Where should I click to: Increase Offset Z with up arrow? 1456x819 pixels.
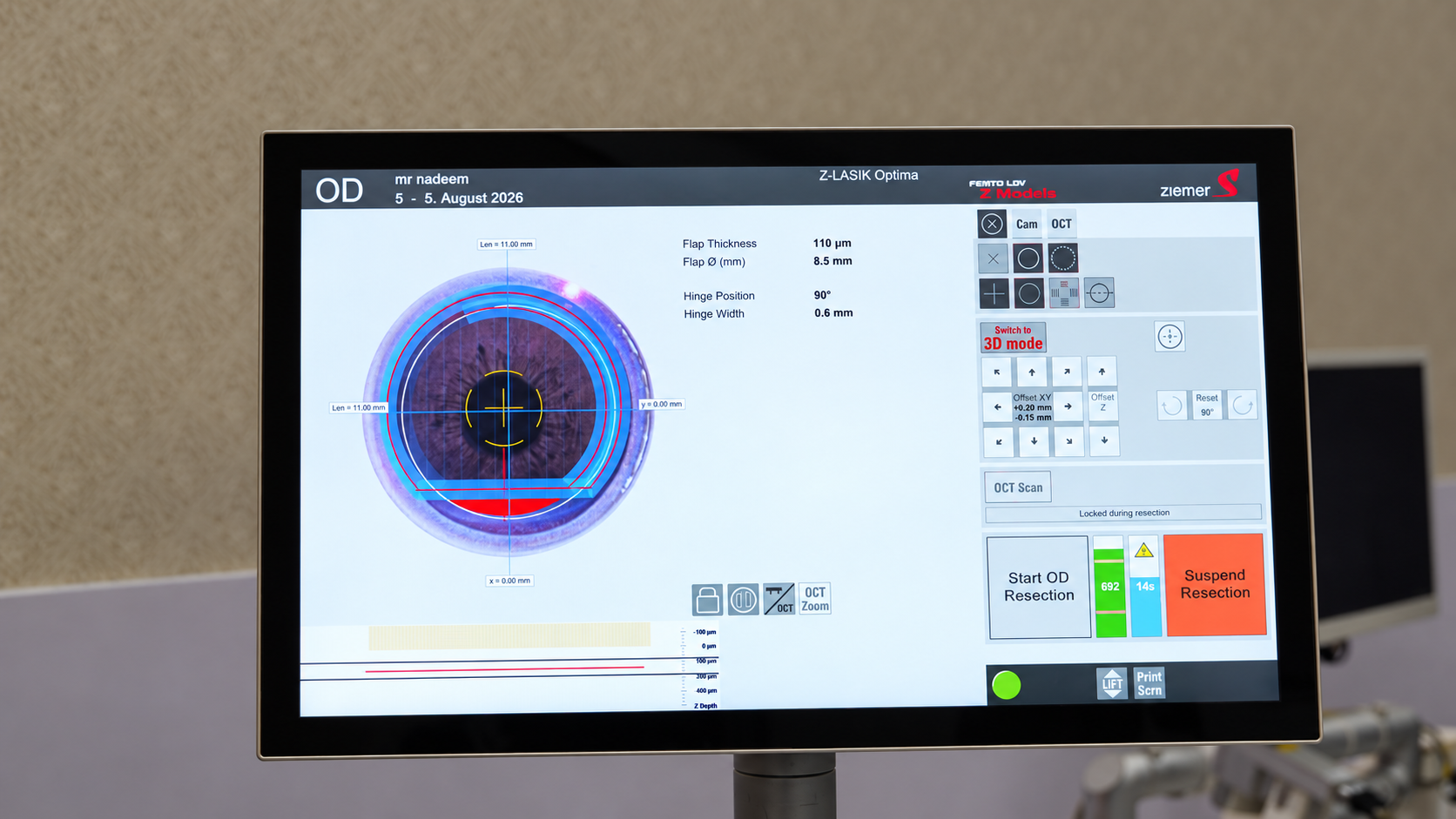1102,372
